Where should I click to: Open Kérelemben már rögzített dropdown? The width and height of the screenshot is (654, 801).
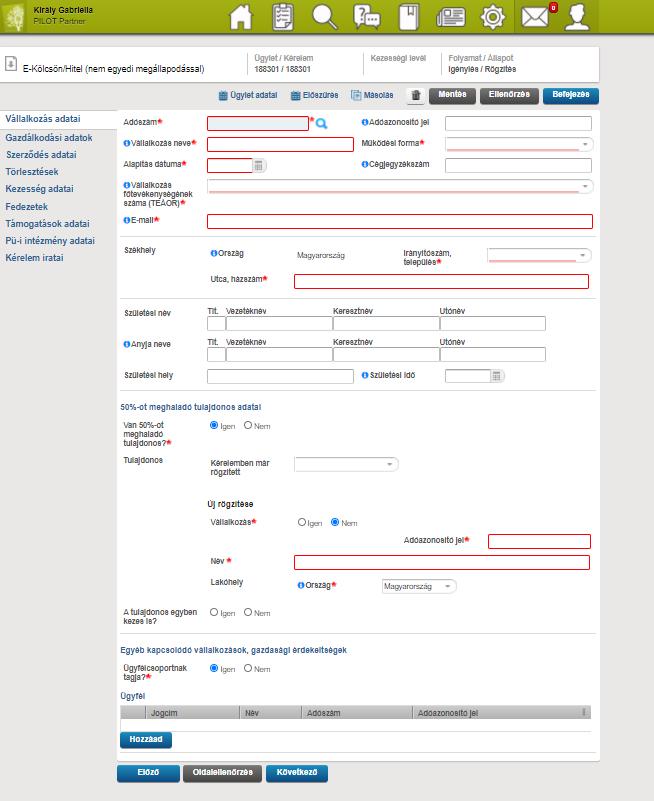[x=346, y=464]
